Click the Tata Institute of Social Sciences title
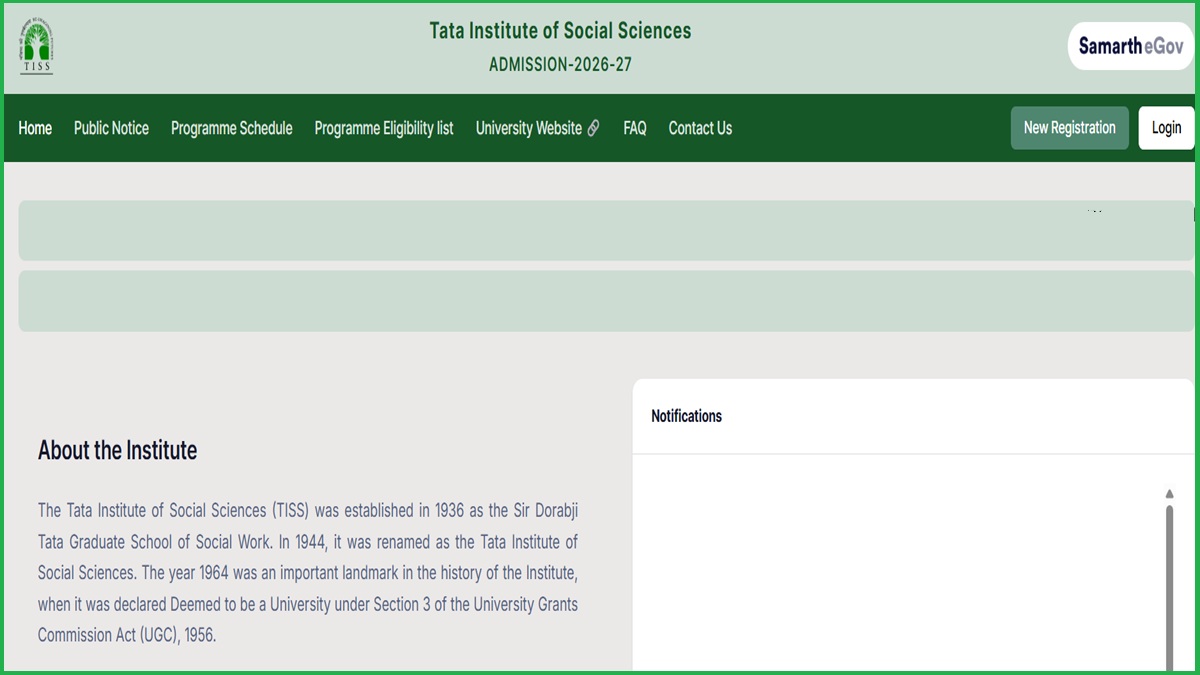 click(559, 31)
